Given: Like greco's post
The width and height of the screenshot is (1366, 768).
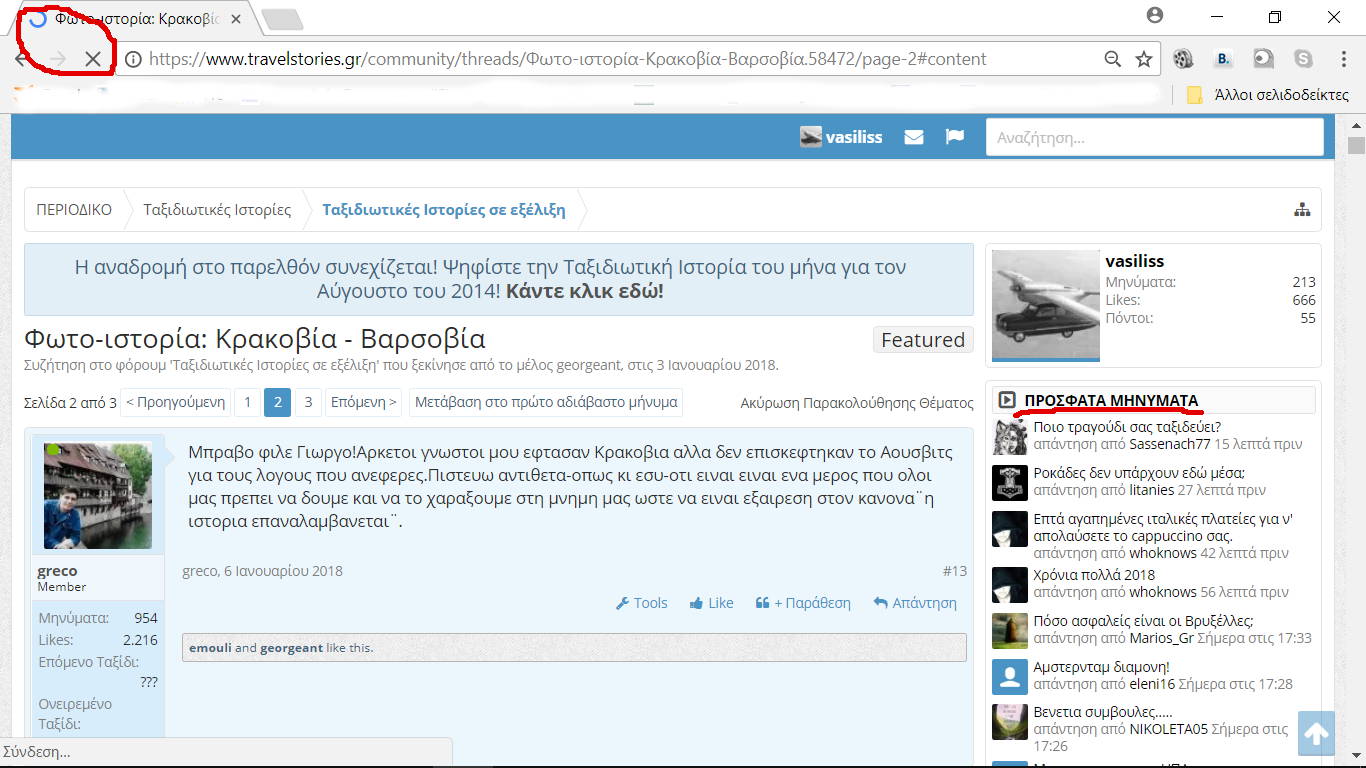Looking at the screenshot, I should click(x=711, y=603).
